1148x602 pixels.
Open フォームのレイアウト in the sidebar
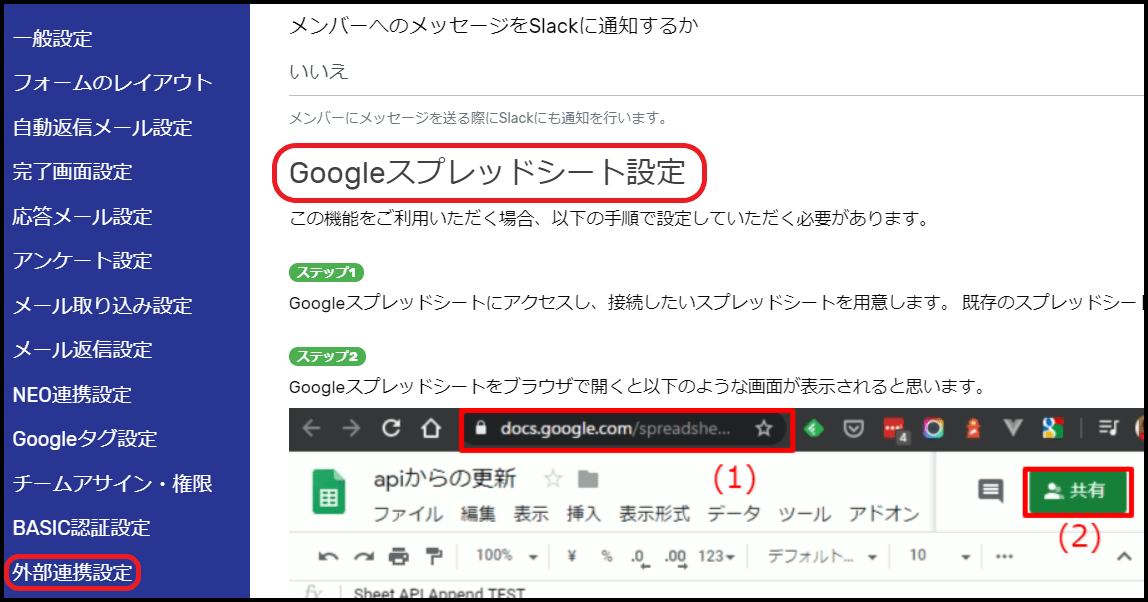pos(113,83)
